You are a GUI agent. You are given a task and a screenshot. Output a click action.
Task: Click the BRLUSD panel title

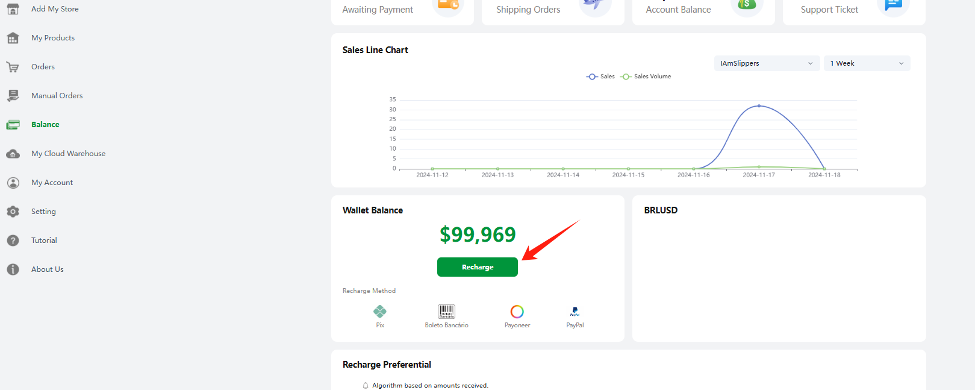tap(660, 210)
